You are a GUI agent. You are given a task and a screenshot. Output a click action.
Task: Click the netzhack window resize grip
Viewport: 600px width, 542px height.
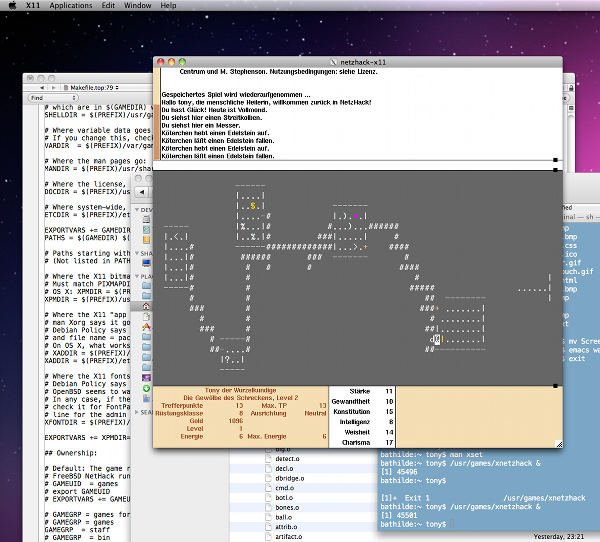[x=557, y=442]
